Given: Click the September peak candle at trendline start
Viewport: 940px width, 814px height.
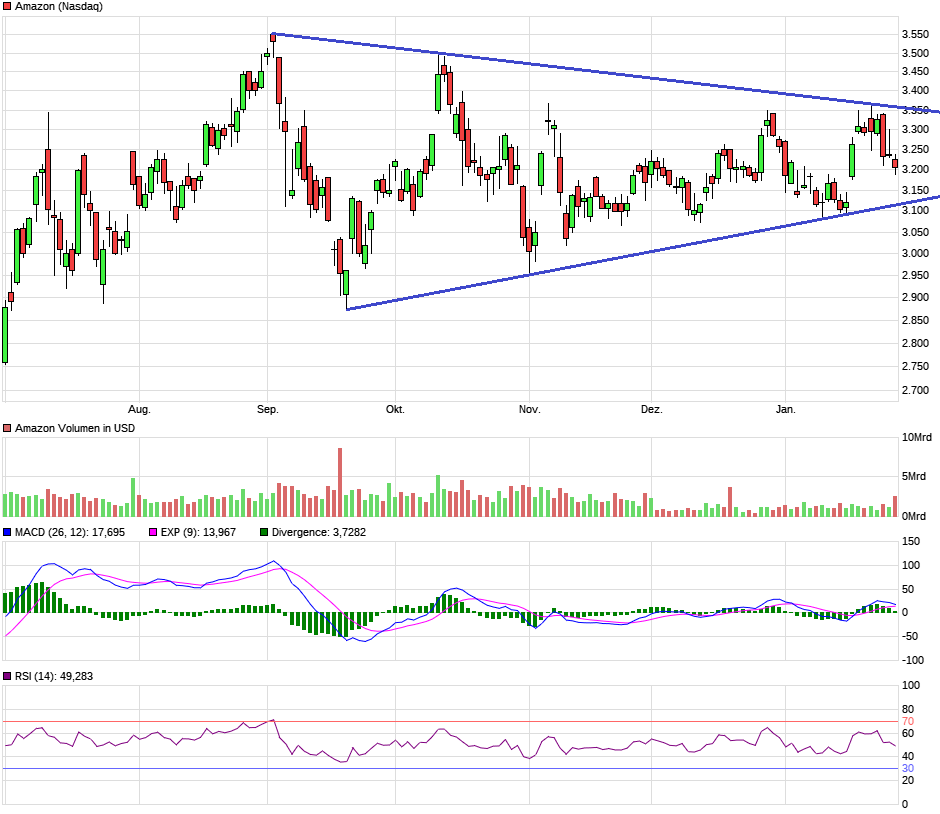Looking at the screenshot, I should [x=273, y=37].
